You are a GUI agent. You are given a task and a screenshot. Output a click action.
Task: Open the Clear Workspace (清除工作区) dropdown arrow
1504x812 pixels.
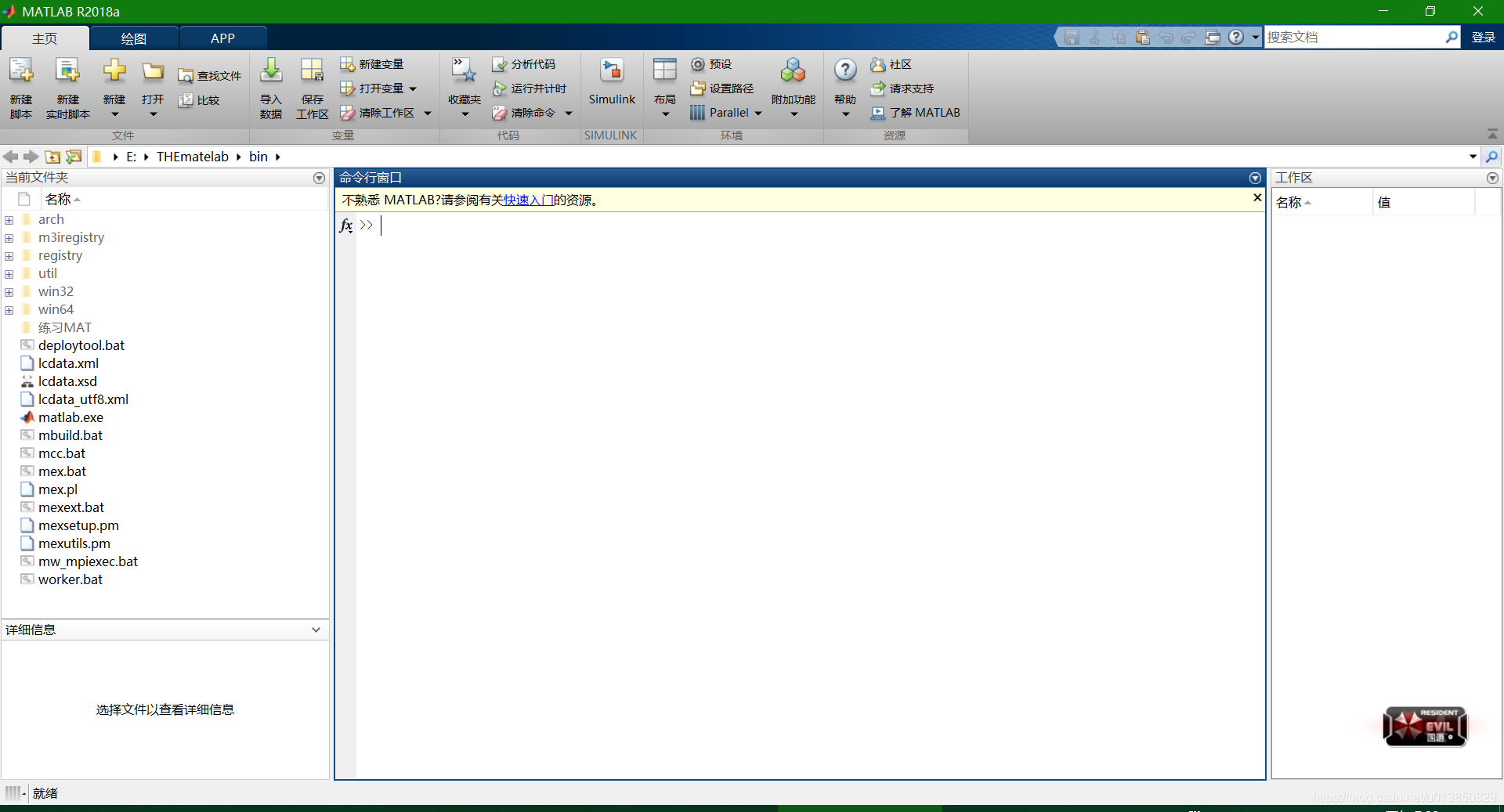point(428,113)
